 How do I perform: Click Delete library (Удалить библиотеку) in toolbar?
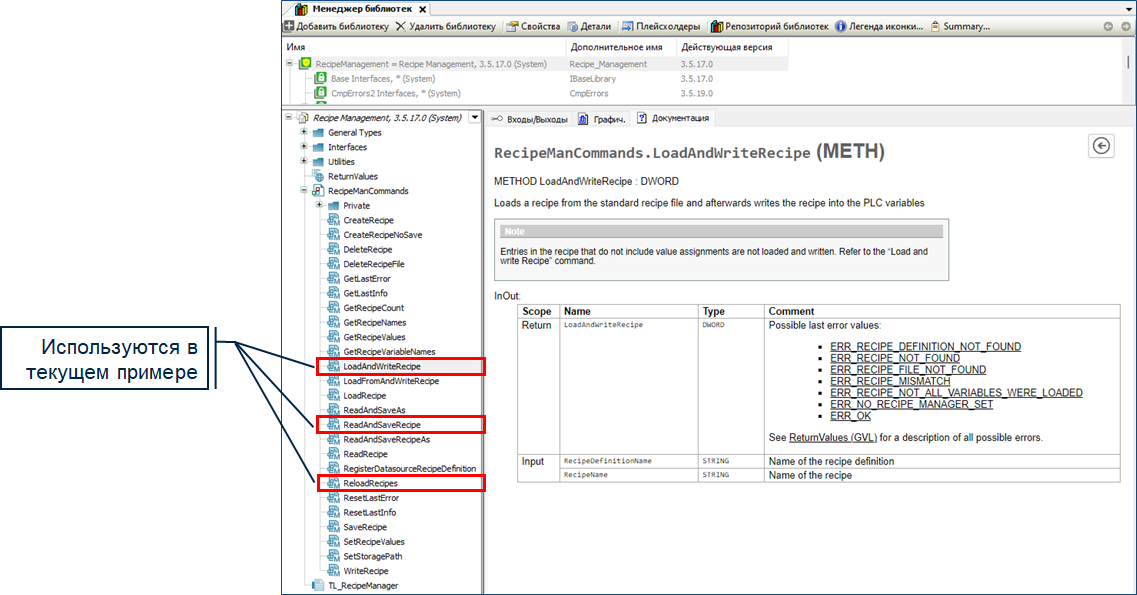click(445, 26)
